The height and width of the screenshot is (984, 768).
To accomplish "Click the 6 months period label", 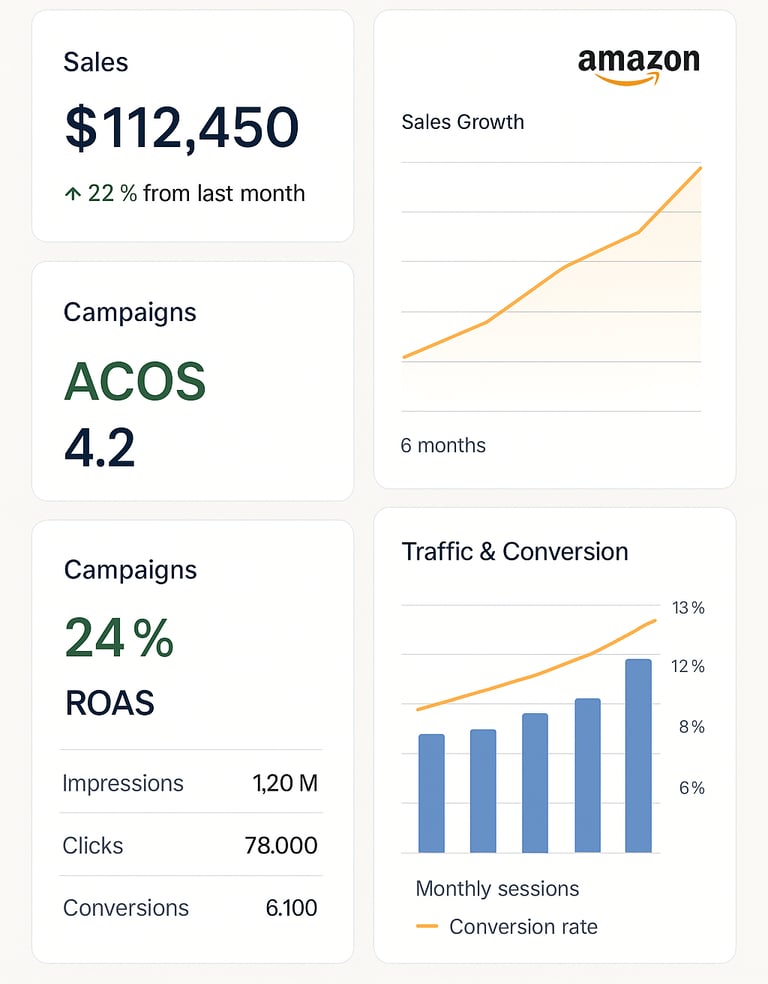I will tap(443, 445).
